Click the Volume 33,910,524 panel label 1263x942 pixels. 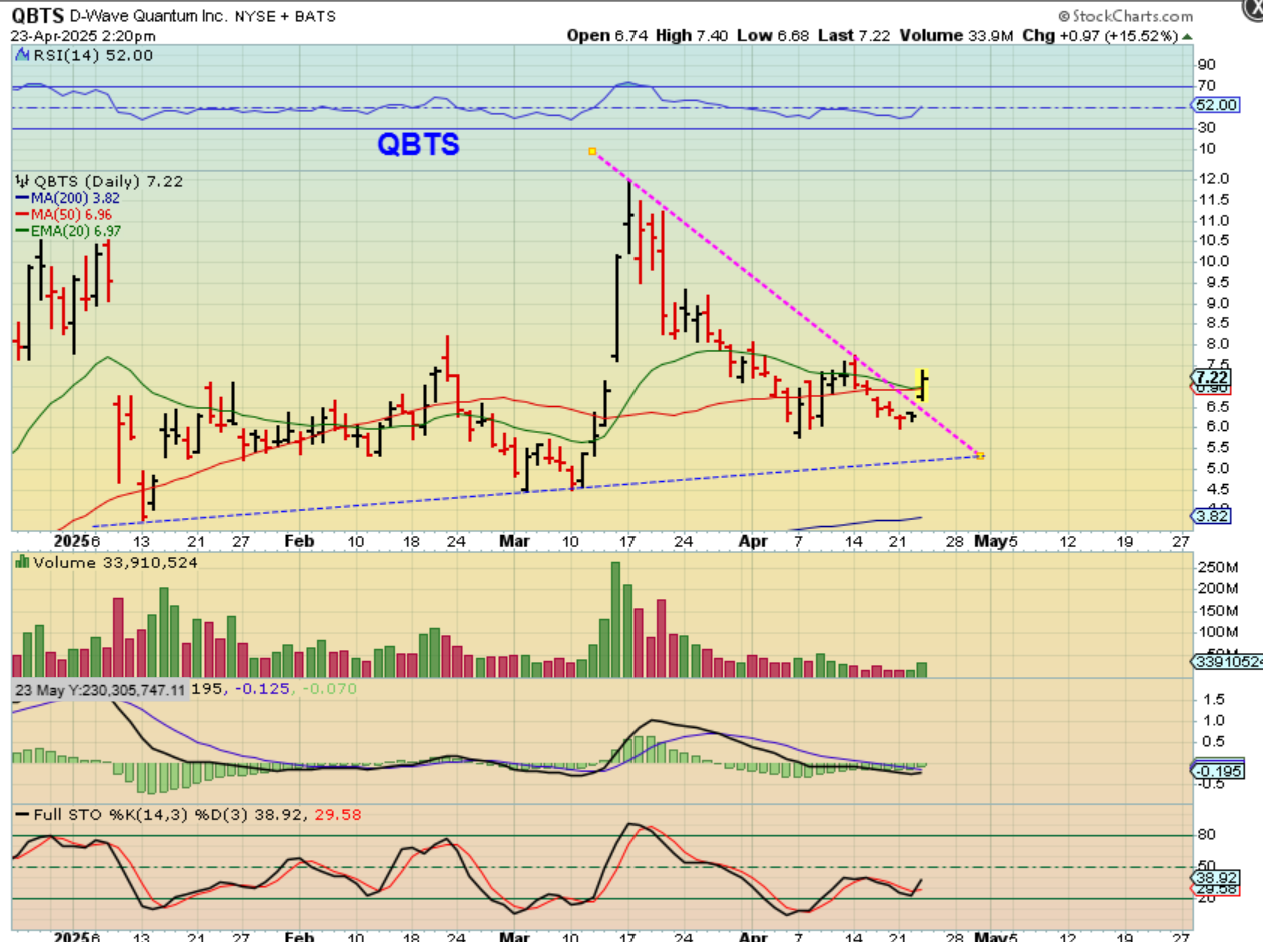pos(106,563)
